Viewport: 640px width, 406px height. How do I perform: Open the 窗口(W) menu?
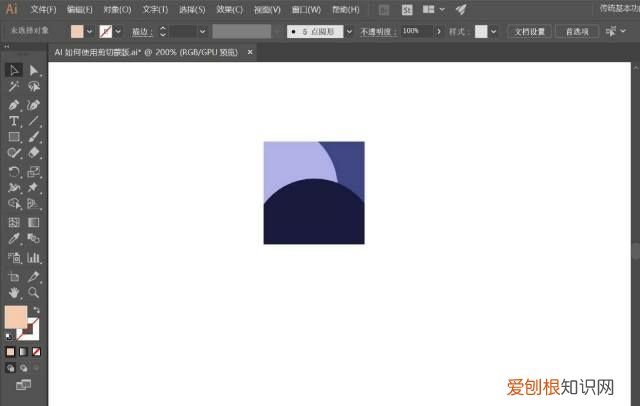pos(306,9)
